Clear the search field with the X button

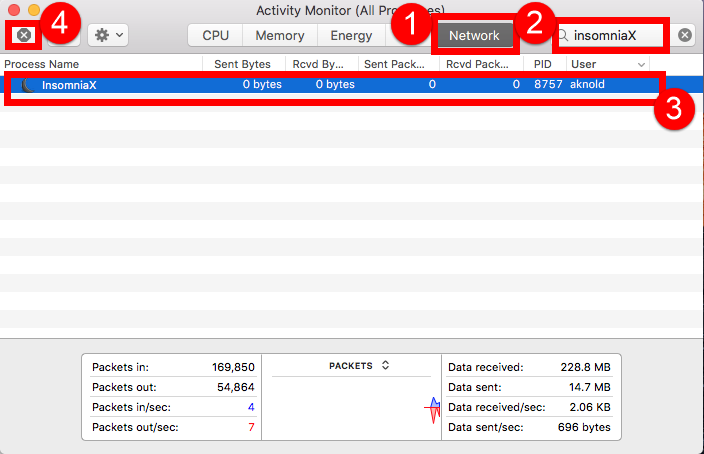click(685, 35)
